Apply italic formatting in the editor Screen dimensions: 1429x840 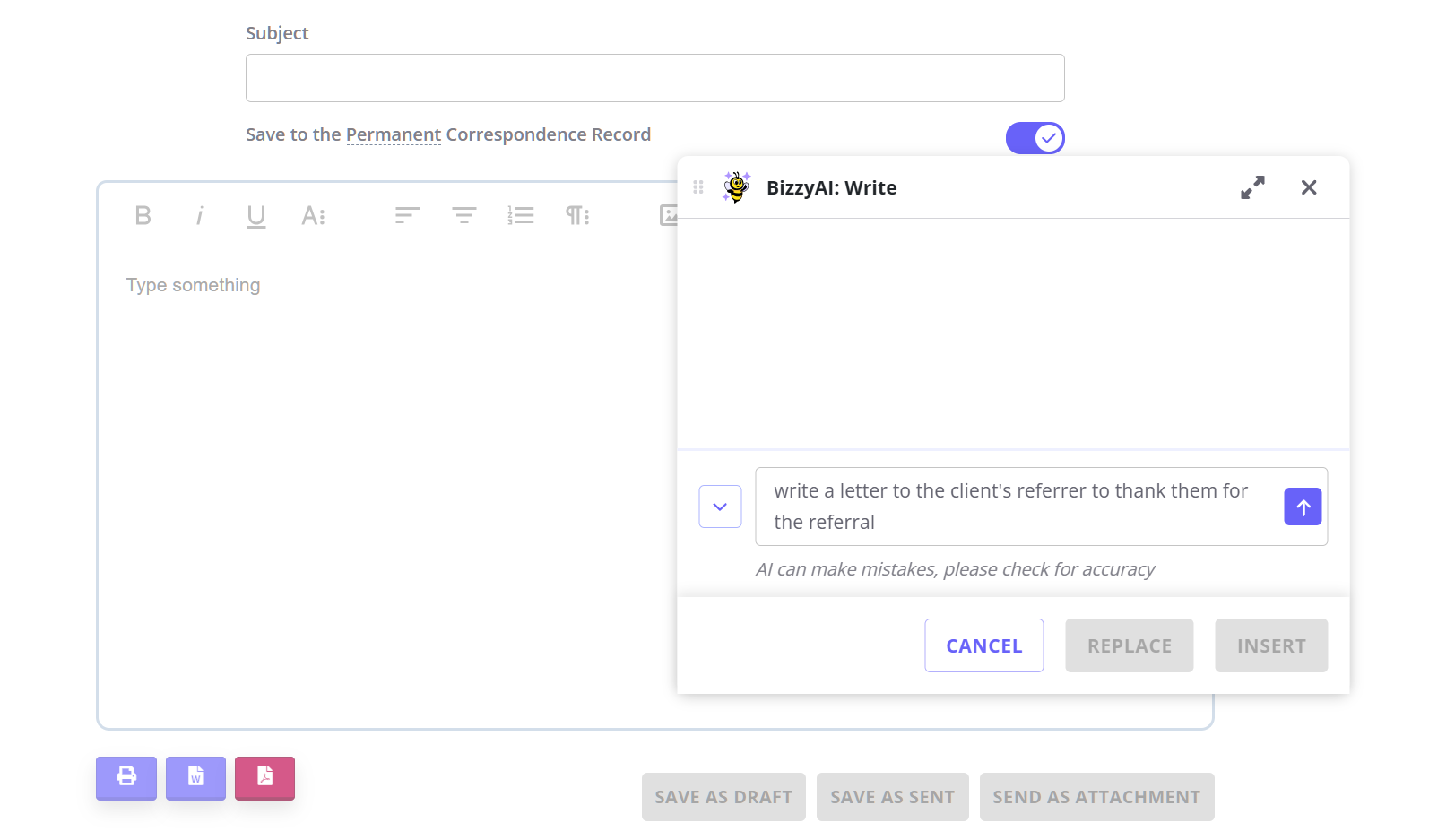199,215
